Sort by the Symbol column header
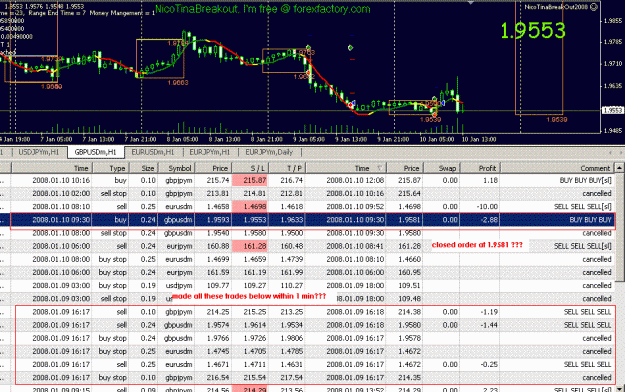This screenshot has height=392, width=625. [177, 168]
